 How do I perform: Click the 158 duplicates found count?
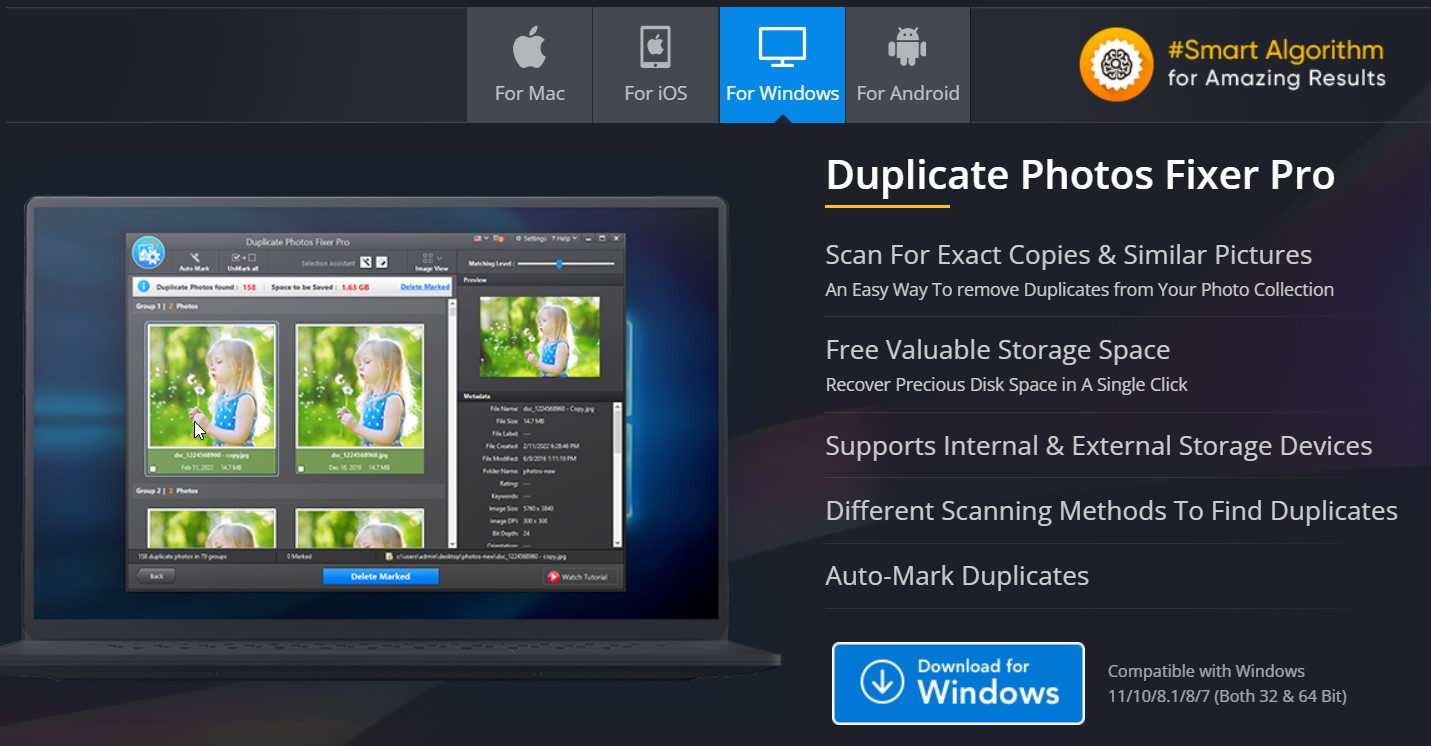tap(249, 287)
